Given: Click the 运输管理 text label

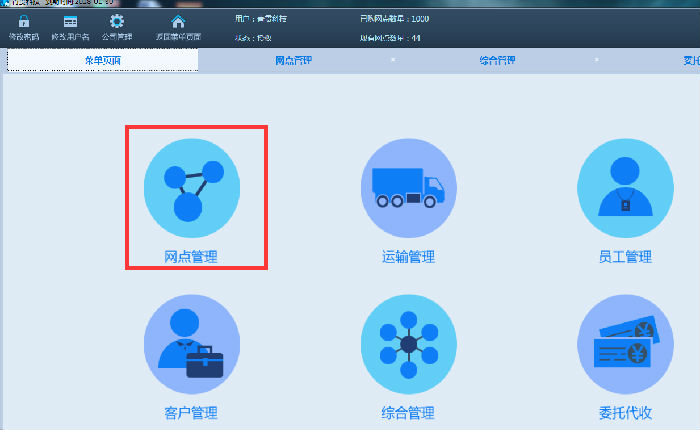Looking at the screenshot, I should click(x=408, y=257).
